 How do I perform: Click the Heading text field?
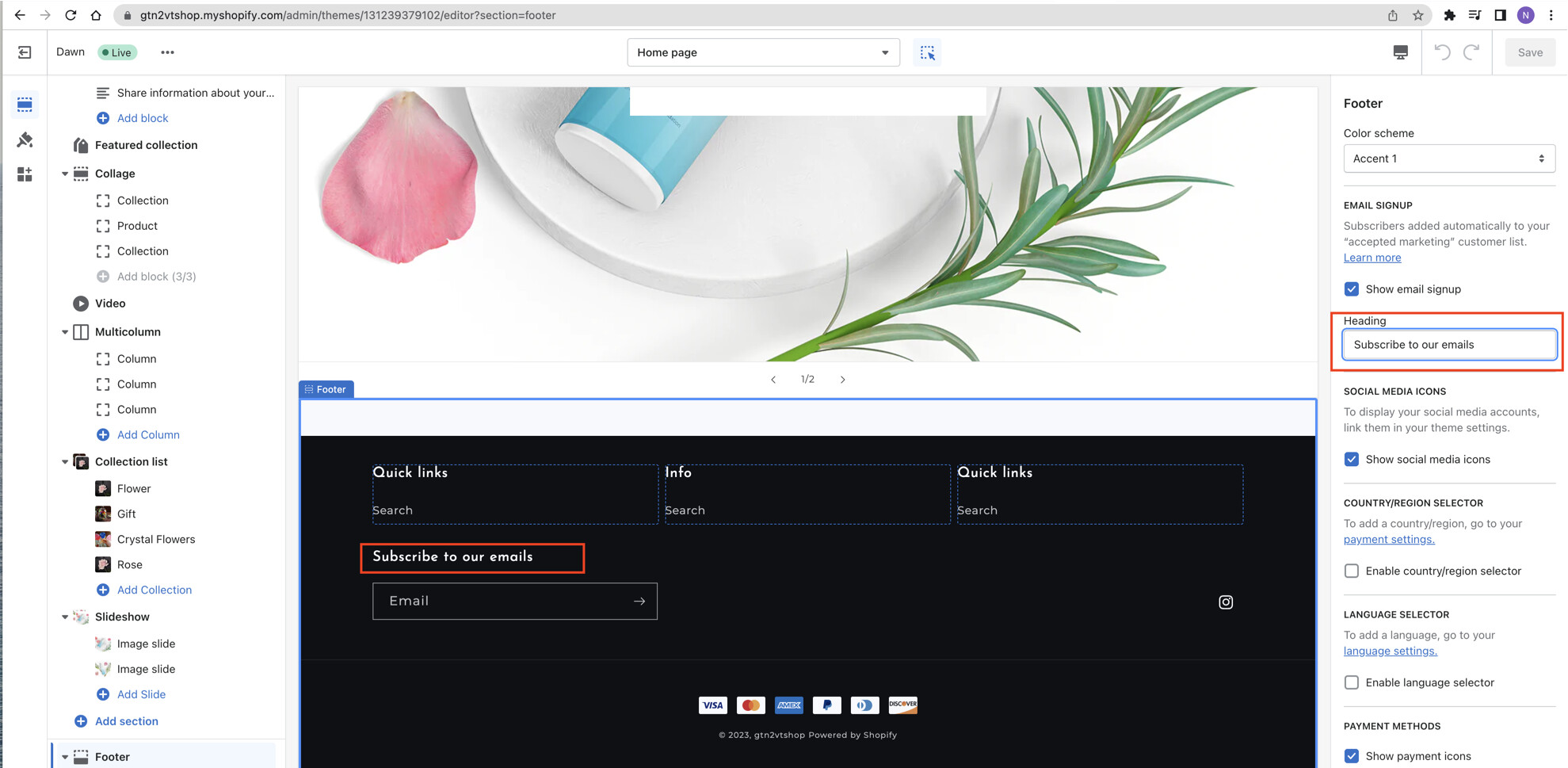(1449, 345)
